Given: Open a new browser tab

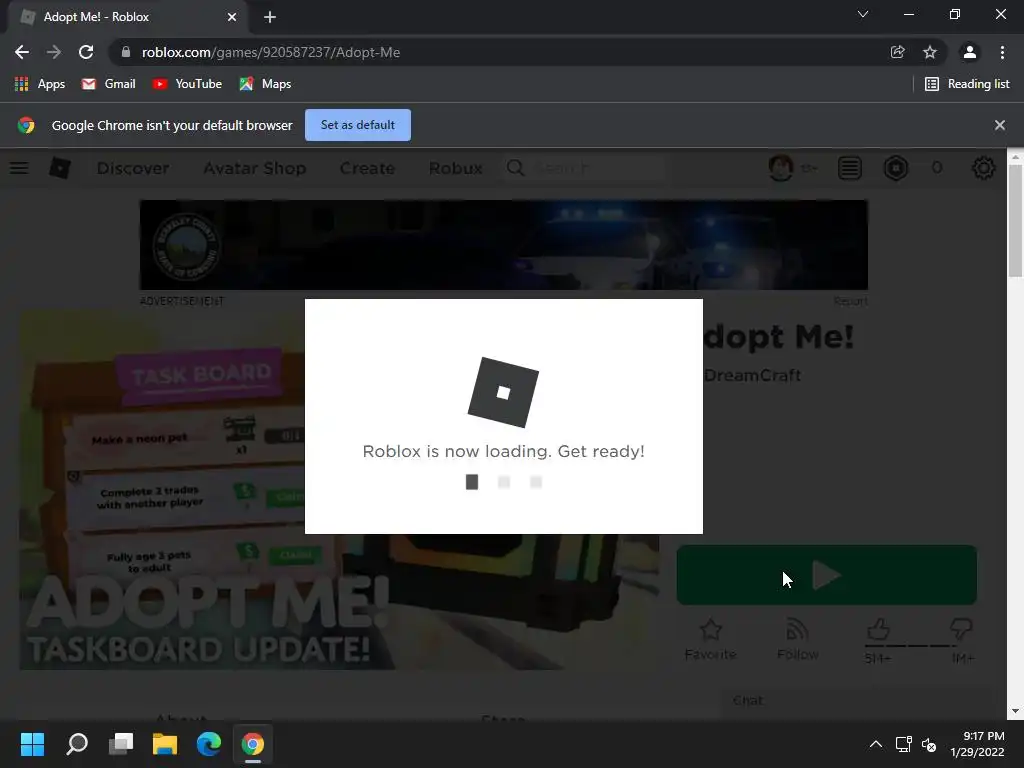Looking at the screenshot, I should click(x=270, y=17).
